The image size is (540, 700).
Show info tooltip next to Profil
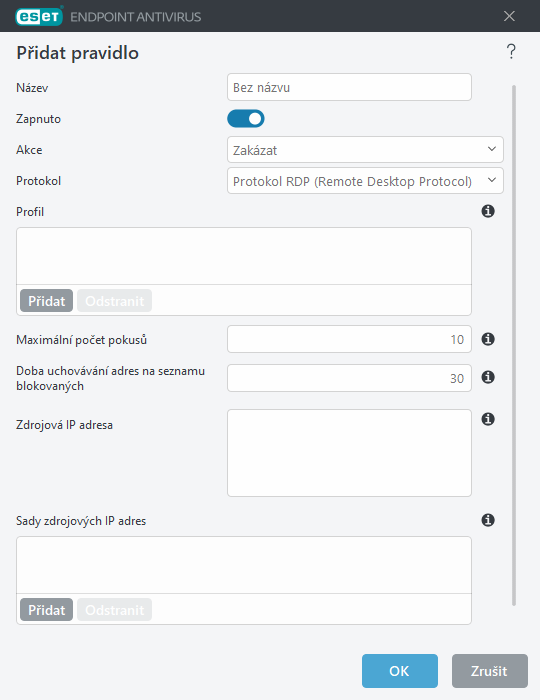click(488, 211)
